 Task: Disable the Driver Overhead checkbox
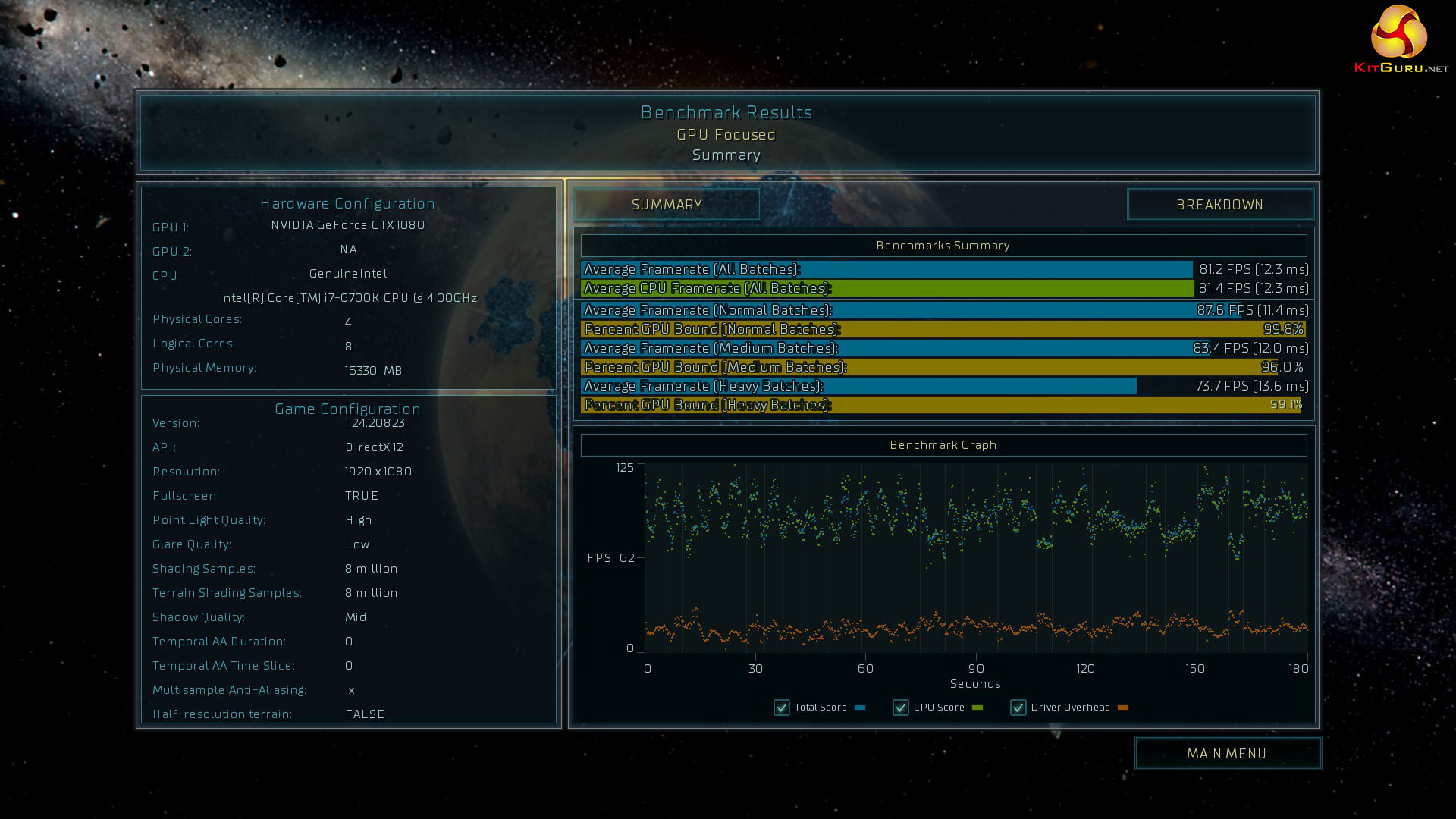click(1018, 708)
